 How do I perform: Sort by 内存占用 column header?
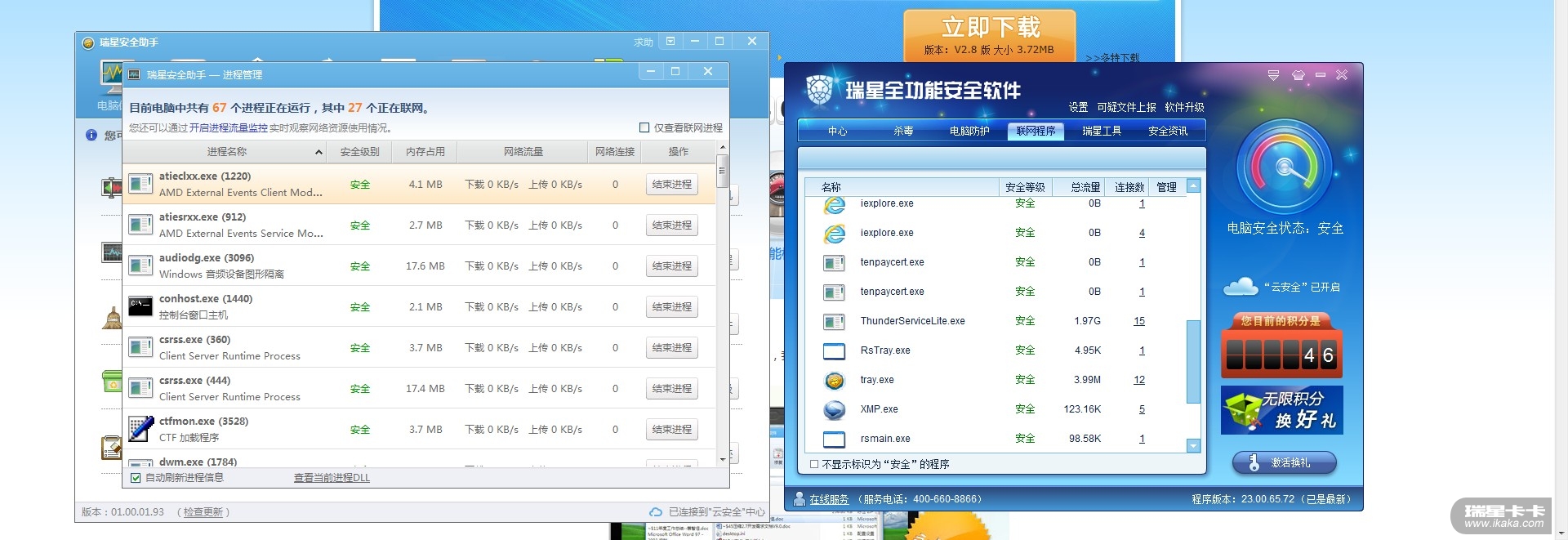click(425, 152)
